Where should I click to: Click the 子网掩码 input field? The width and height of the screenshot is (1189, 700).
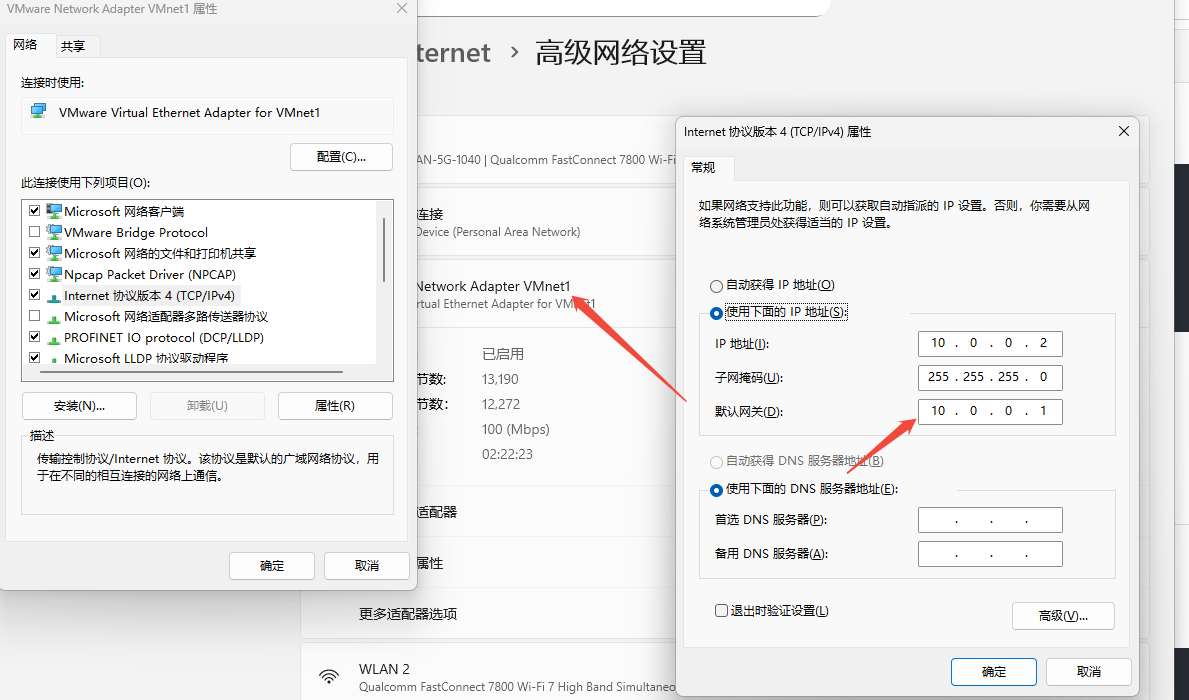(x=990, y=377)
